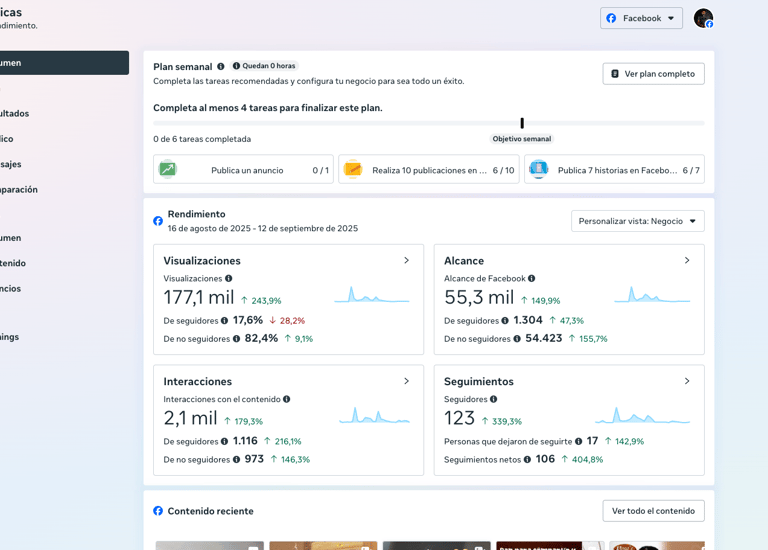This screenshot has width=768, height=550.
Task: Click the Quedan 0 horas badge
Action: pos(264,66)
